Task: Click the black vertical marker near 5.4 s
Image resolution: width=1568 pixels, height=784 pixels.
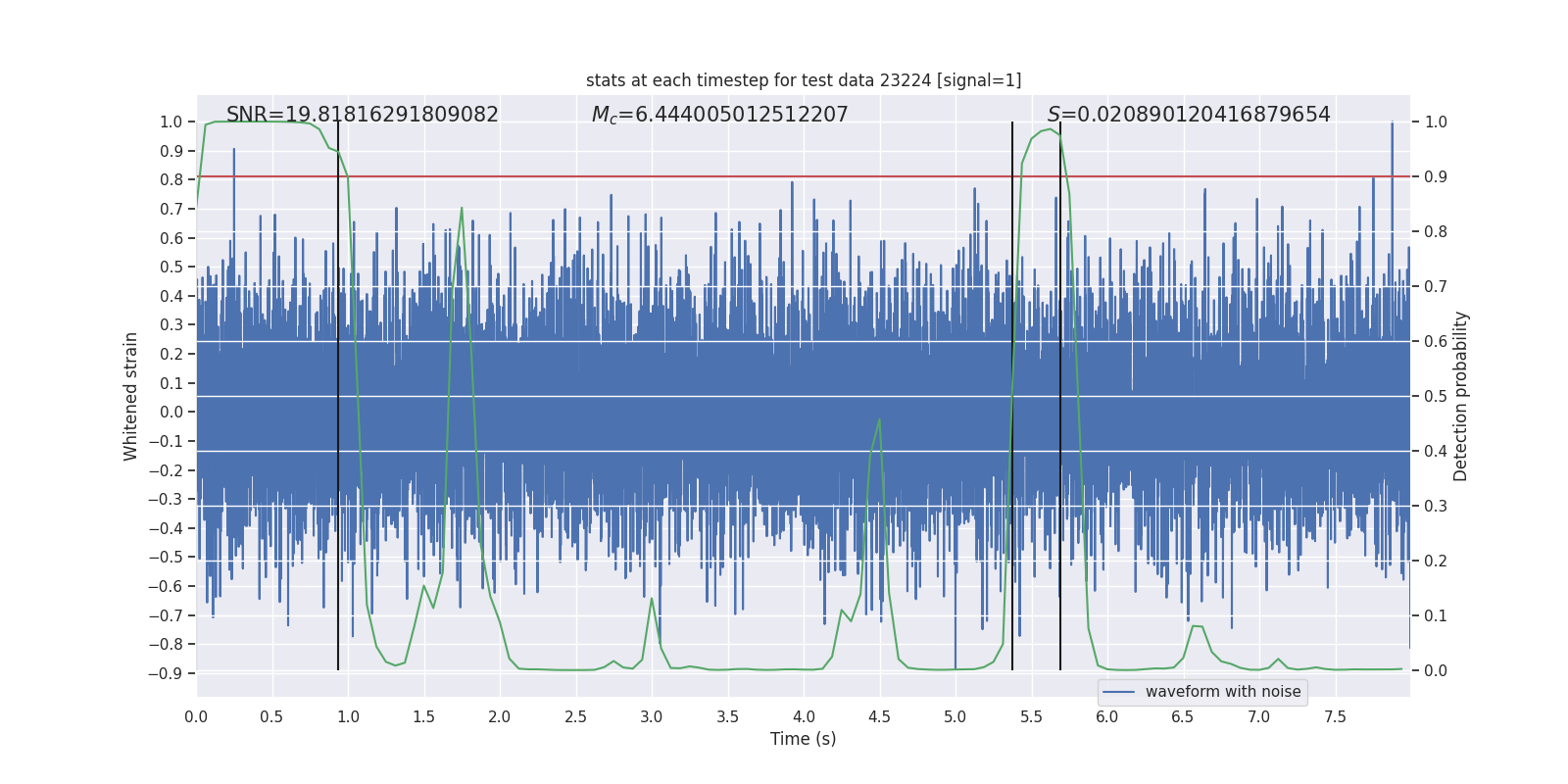Action: click(1012, 396)
